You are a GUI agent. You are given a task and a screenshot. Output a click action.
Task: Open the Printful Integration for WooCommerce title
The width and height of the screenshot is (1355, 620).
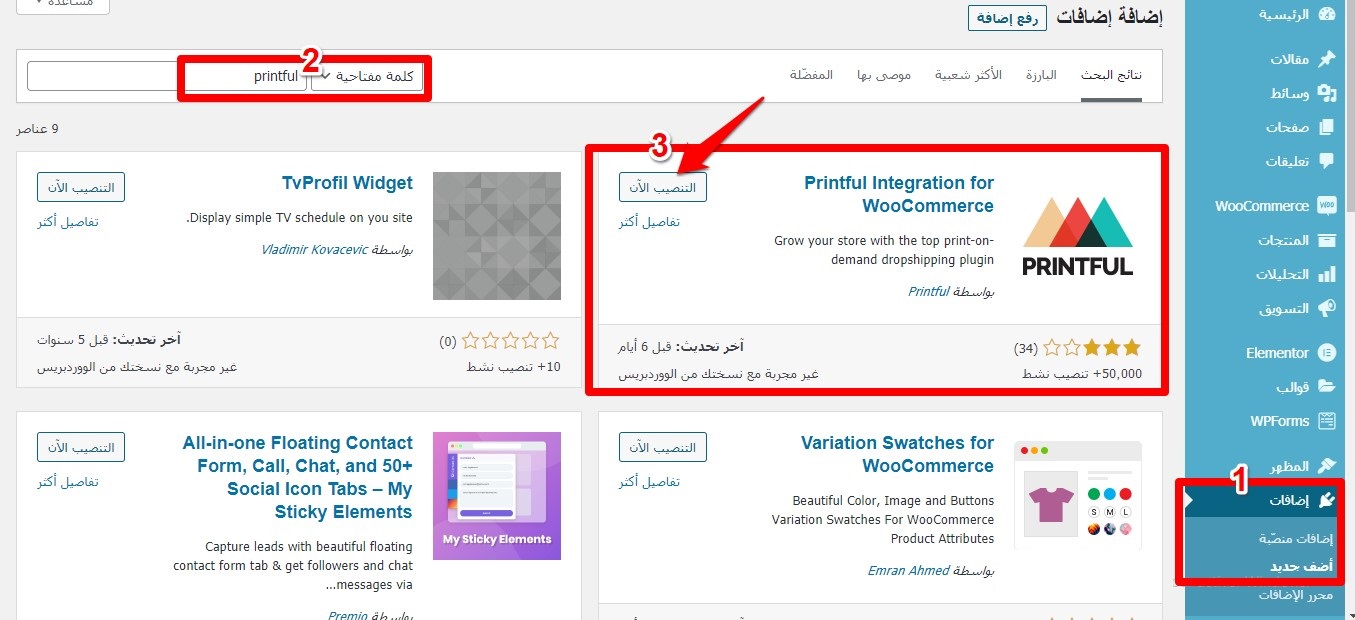pos(899,195)
